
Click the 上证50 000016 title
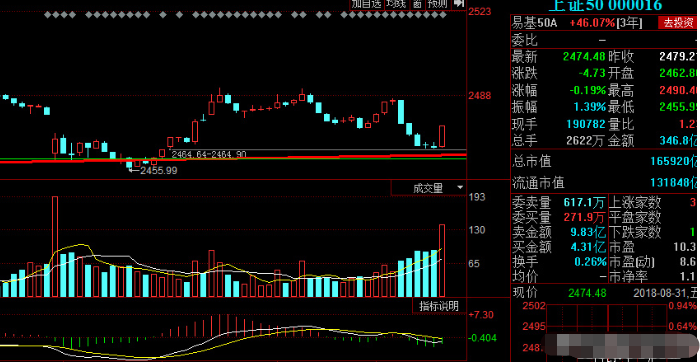coord(605,5)
